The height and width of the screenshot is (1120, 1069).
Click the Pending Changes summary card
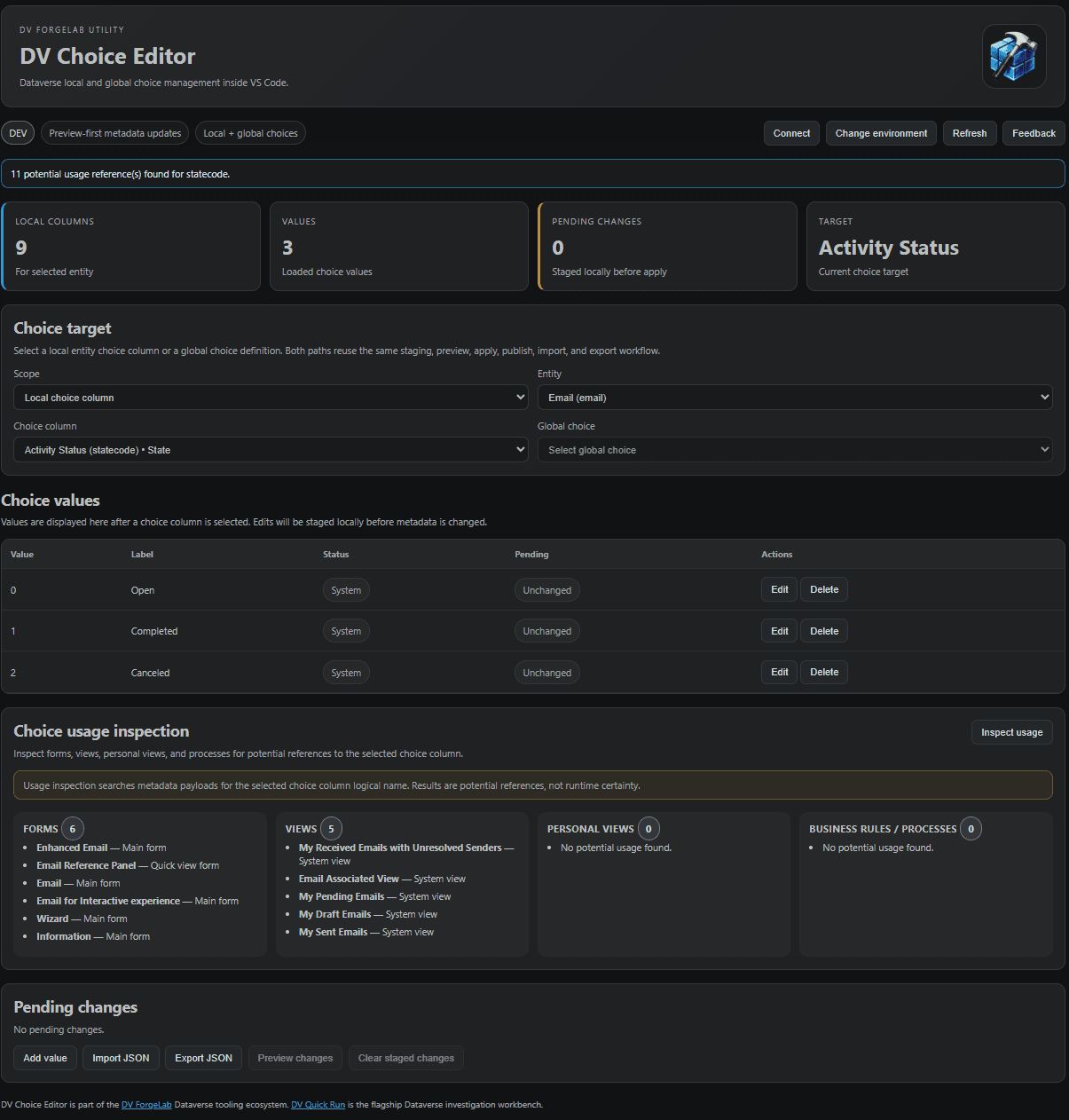[667, 246]
